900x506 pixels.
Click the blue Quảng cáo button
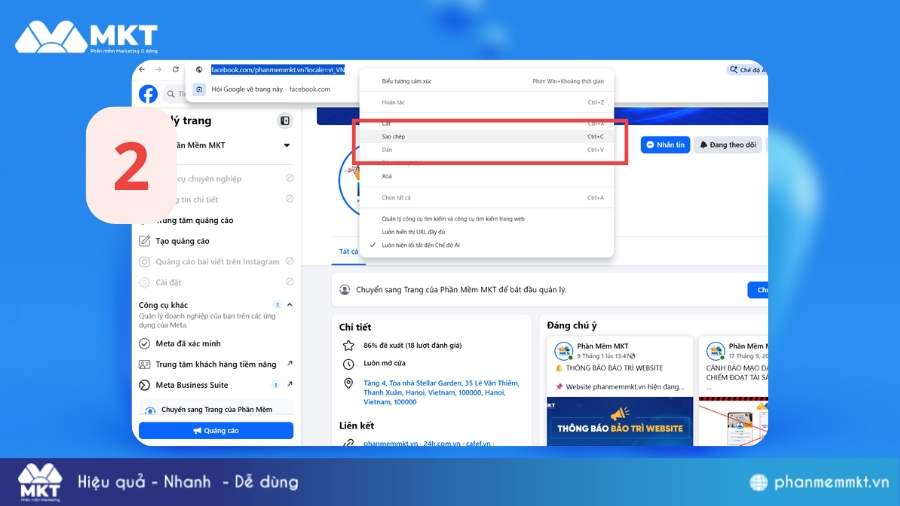[216, 430]
